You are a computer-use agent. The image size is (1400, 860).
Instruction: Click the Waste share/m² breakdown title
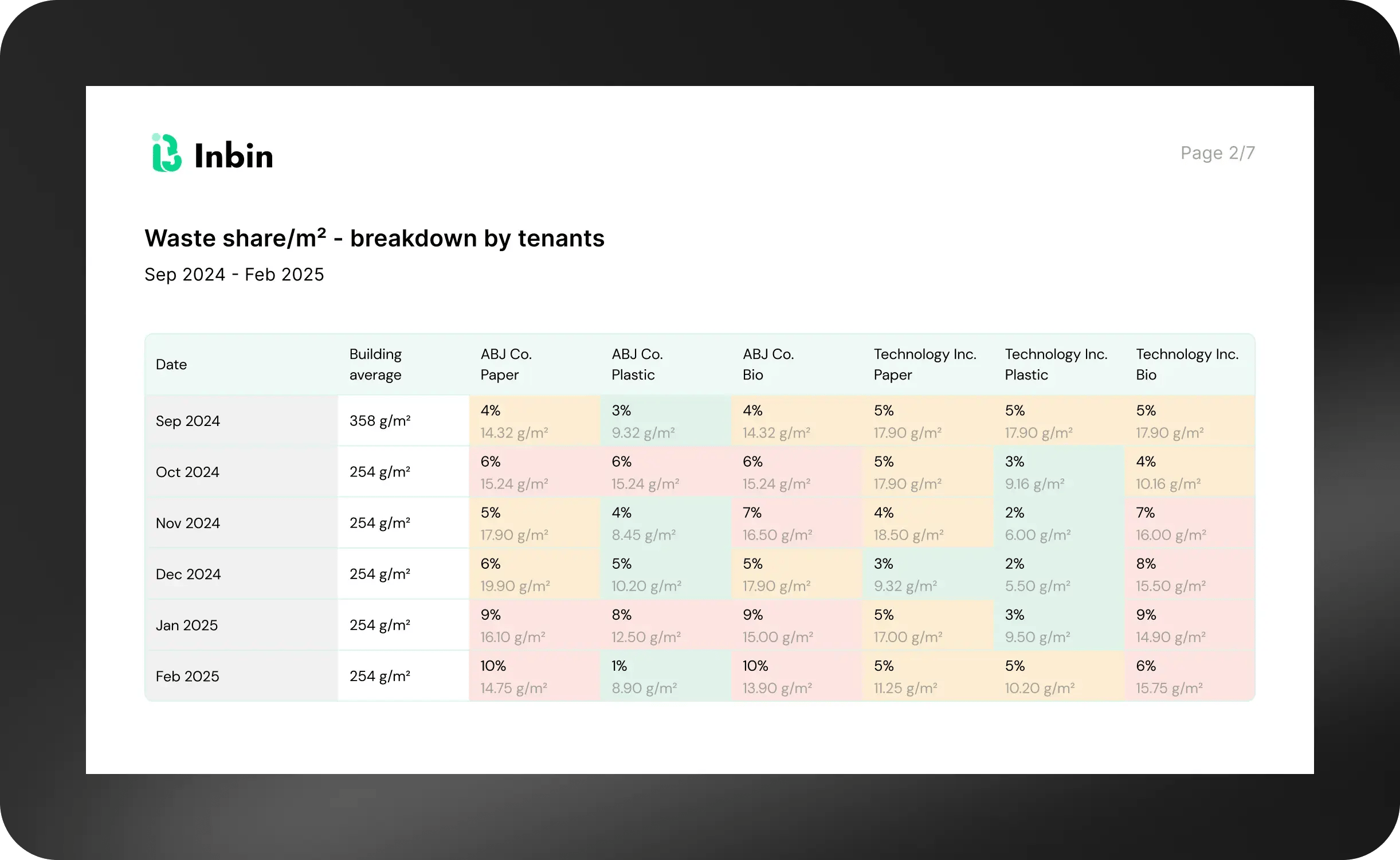[x=374, y=239]
